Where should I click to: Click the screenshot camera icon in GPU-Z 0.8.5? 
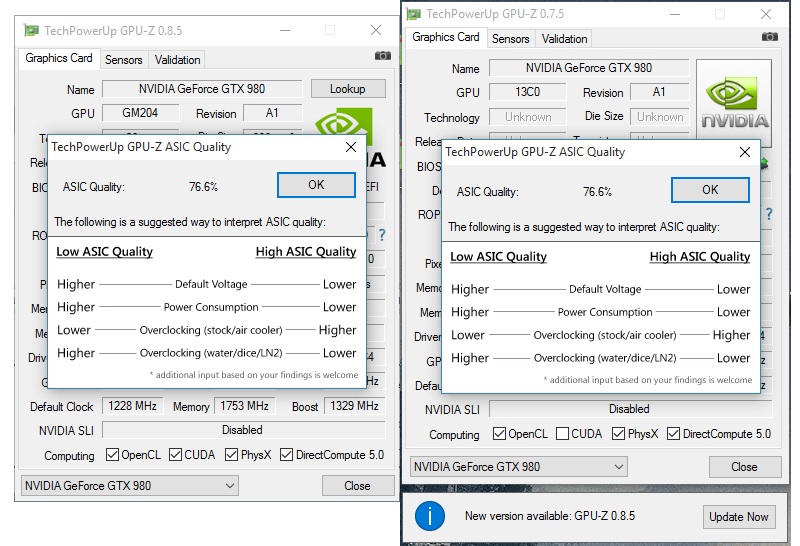[383, 56]
